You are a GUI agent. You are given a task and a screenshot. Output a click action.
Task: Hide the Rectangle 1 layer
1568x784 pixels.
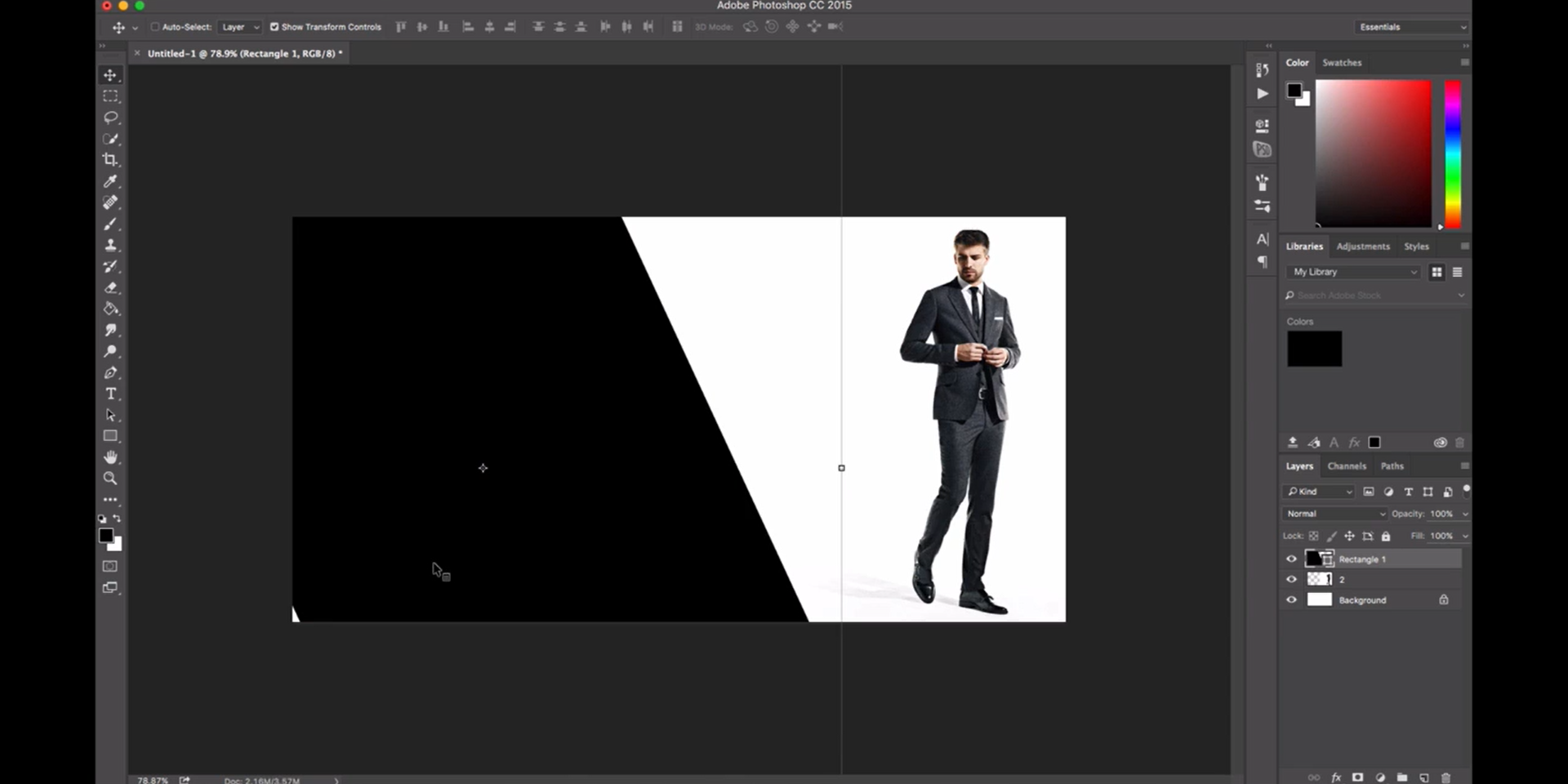coord(1291,559)
